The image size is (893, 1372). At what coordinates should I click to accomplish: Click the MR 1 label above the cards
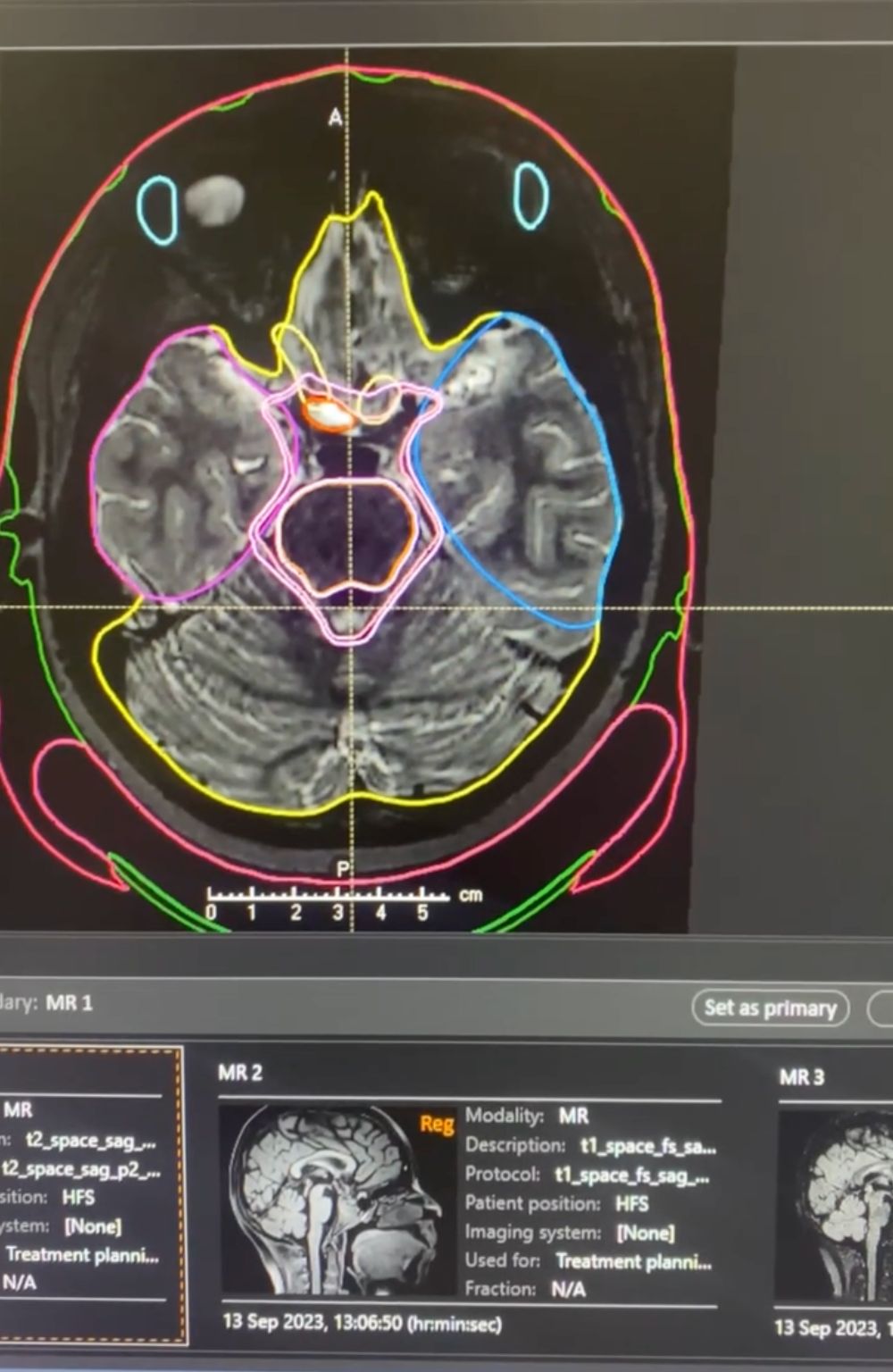click(69, 1002)
